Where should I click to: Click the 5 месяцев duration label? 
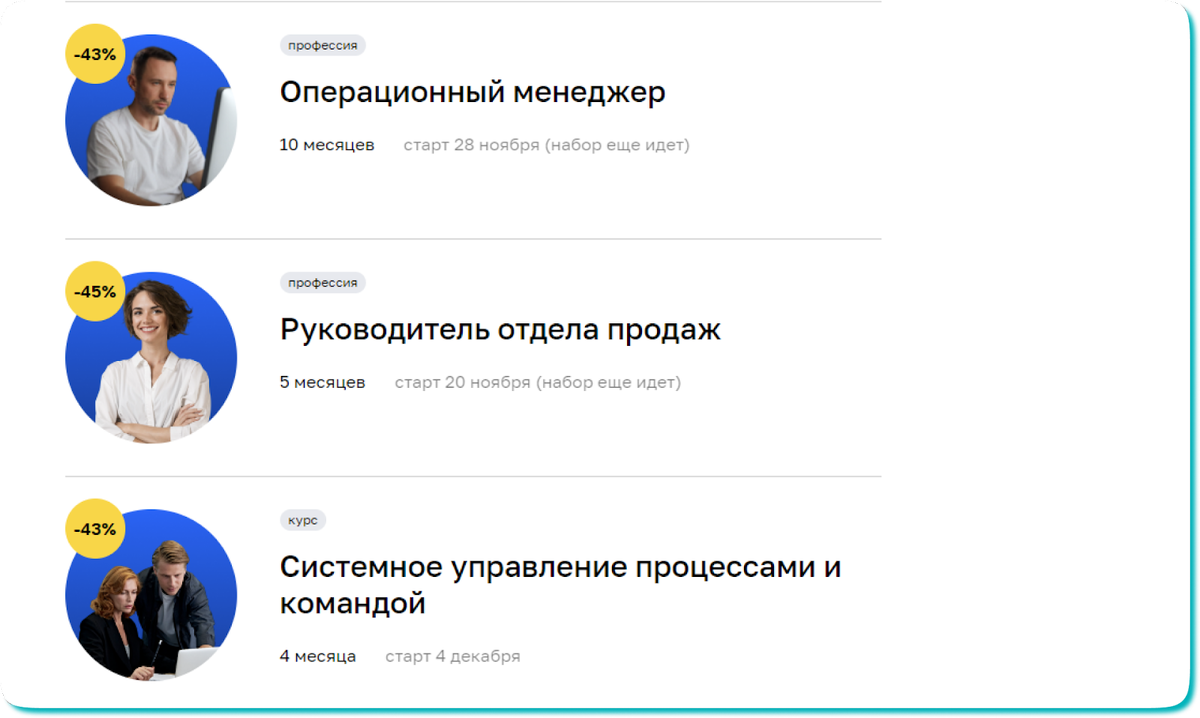(322, 382)
